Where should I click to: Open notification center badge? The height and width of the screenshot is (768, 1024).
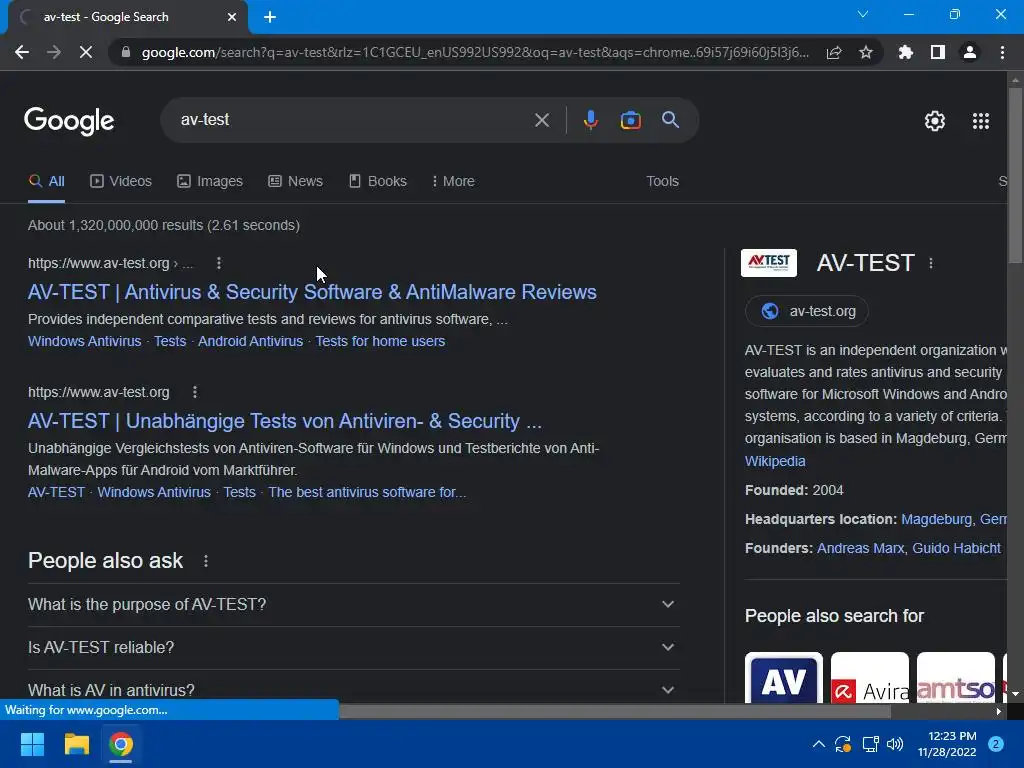(996, 744)
